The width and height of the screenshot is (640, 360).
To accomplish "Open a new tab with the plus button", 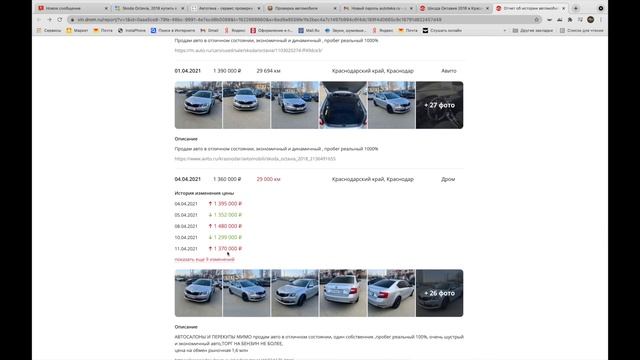I will [x=576, y=8].
